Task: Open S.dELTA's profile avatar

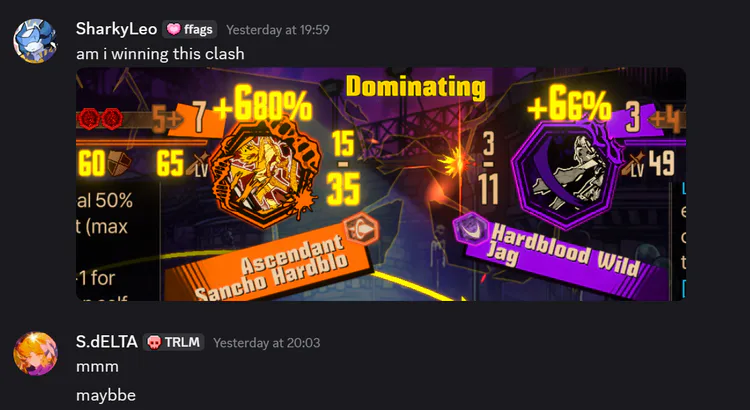Action: (35, 354)
